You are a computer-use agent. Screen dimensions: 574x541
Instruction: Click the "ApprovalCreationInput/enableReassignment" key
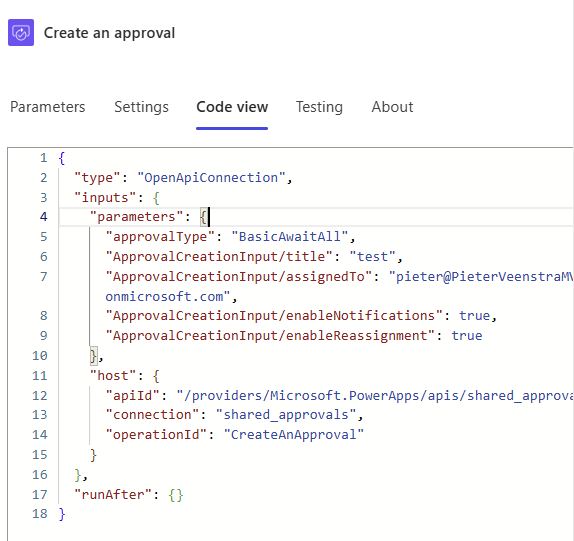pos(270,336)
